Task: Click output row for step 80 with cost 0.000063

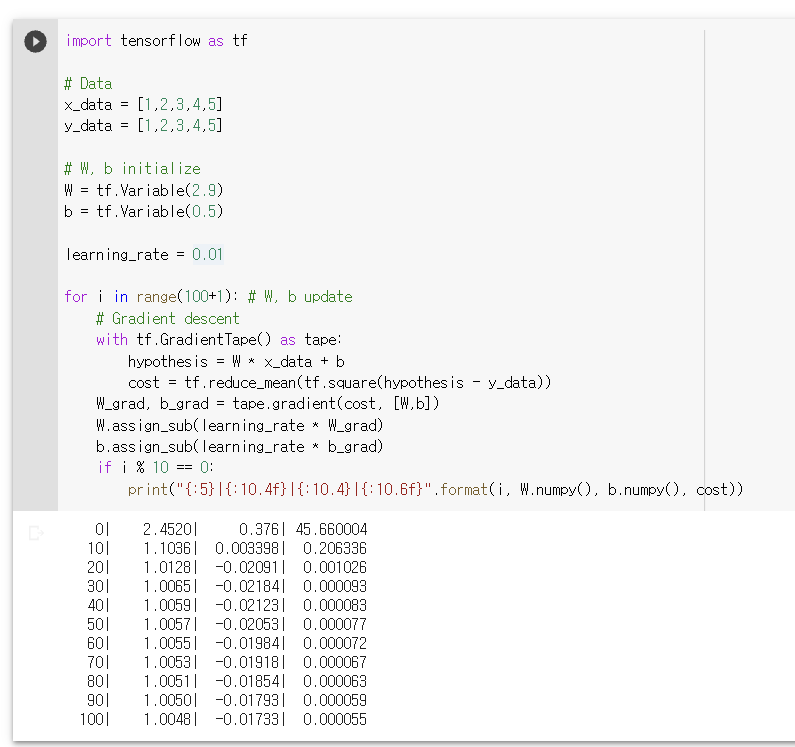Action: pos(227,681)
